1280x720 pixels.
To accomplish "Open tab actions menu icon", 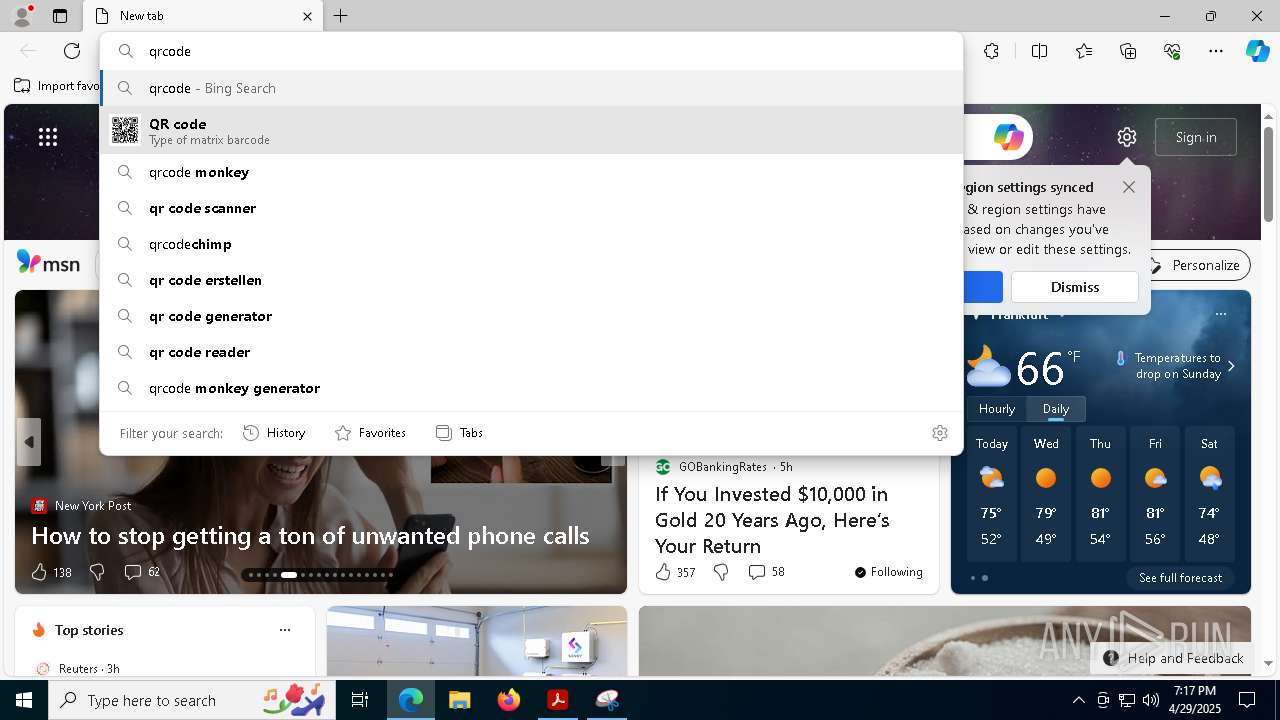I will coord(60,16).
